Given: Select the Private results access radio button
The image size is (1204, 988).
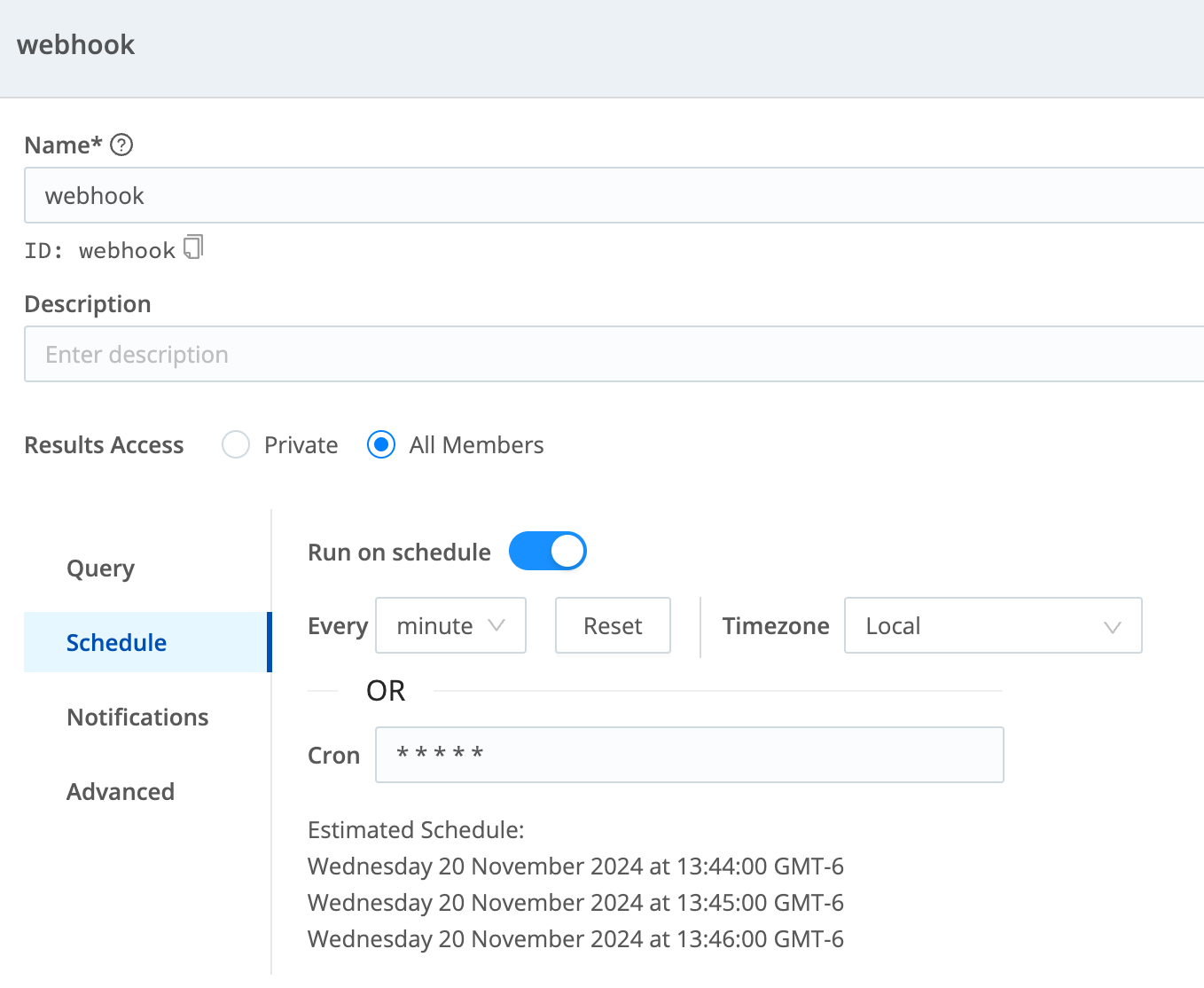Looking at the screenshot, I should point(236,444).
